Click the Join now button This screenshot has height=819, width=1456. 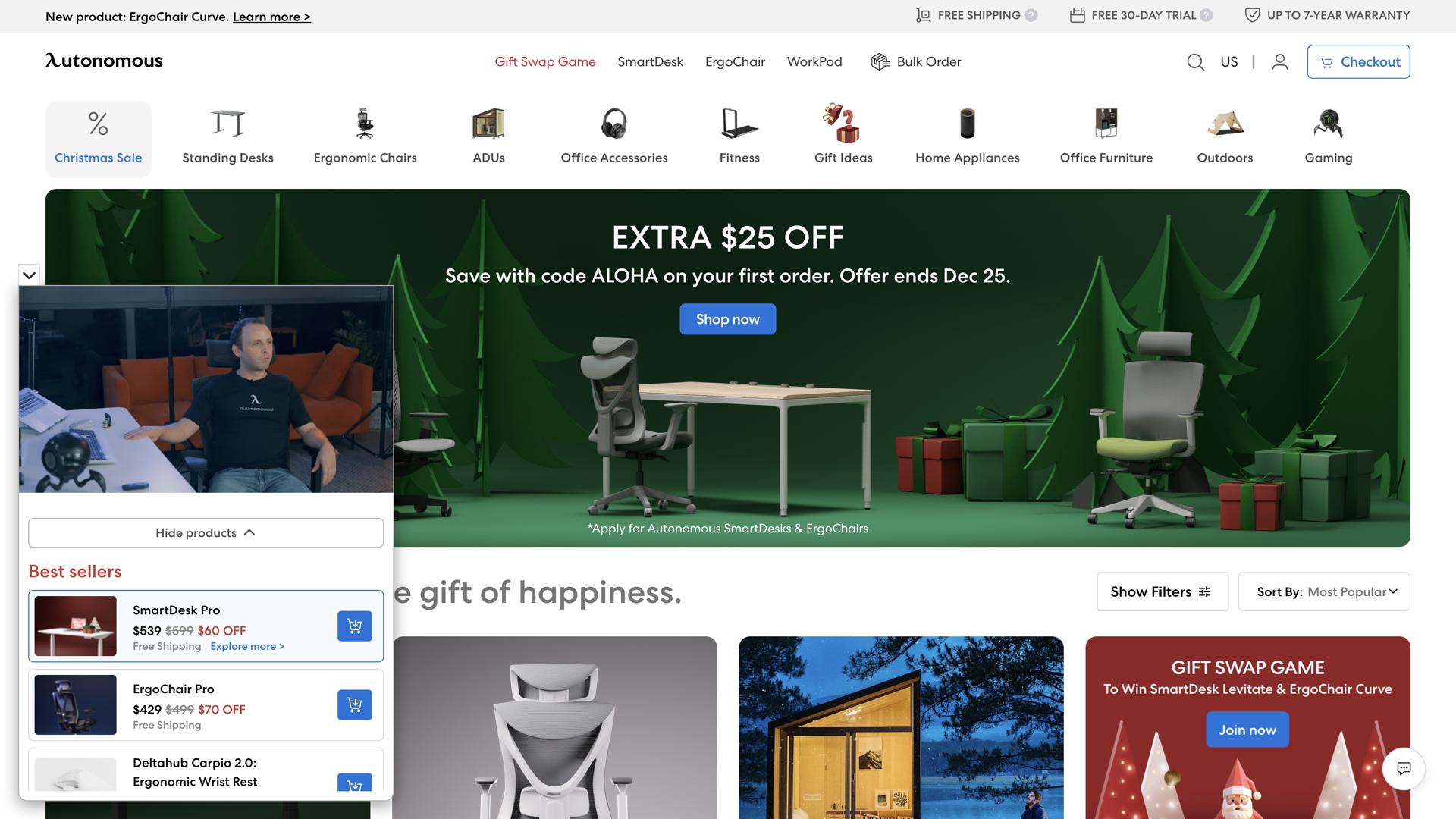coord(1247,730)
